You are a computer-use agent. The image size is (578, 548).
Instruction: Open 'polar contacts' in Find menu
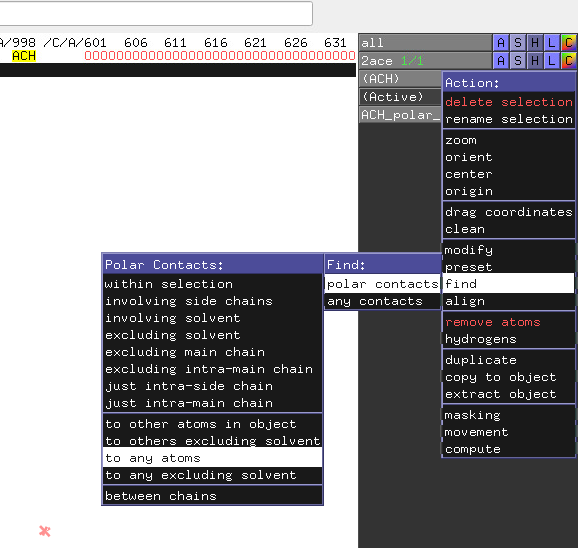[x=383, y=284]
